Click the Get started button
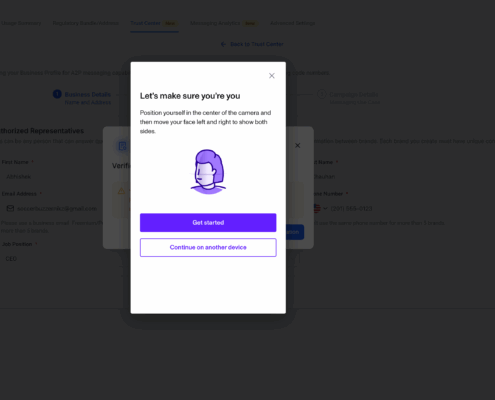The image size is (495, 400). coord(208,222)
